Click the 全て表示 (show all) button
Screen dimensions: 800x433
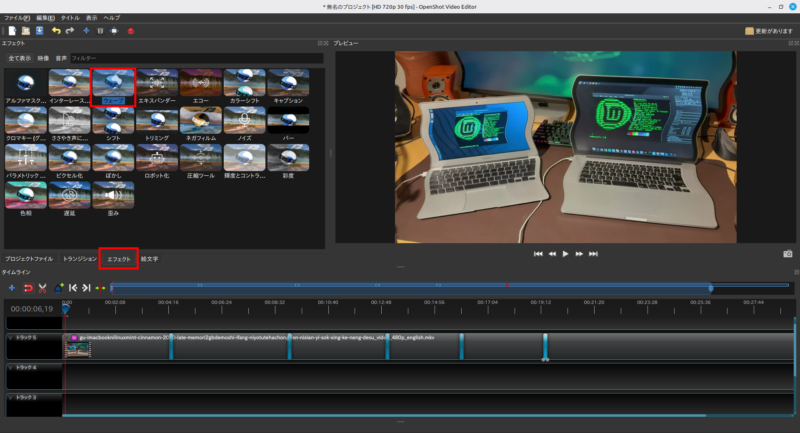19,58
